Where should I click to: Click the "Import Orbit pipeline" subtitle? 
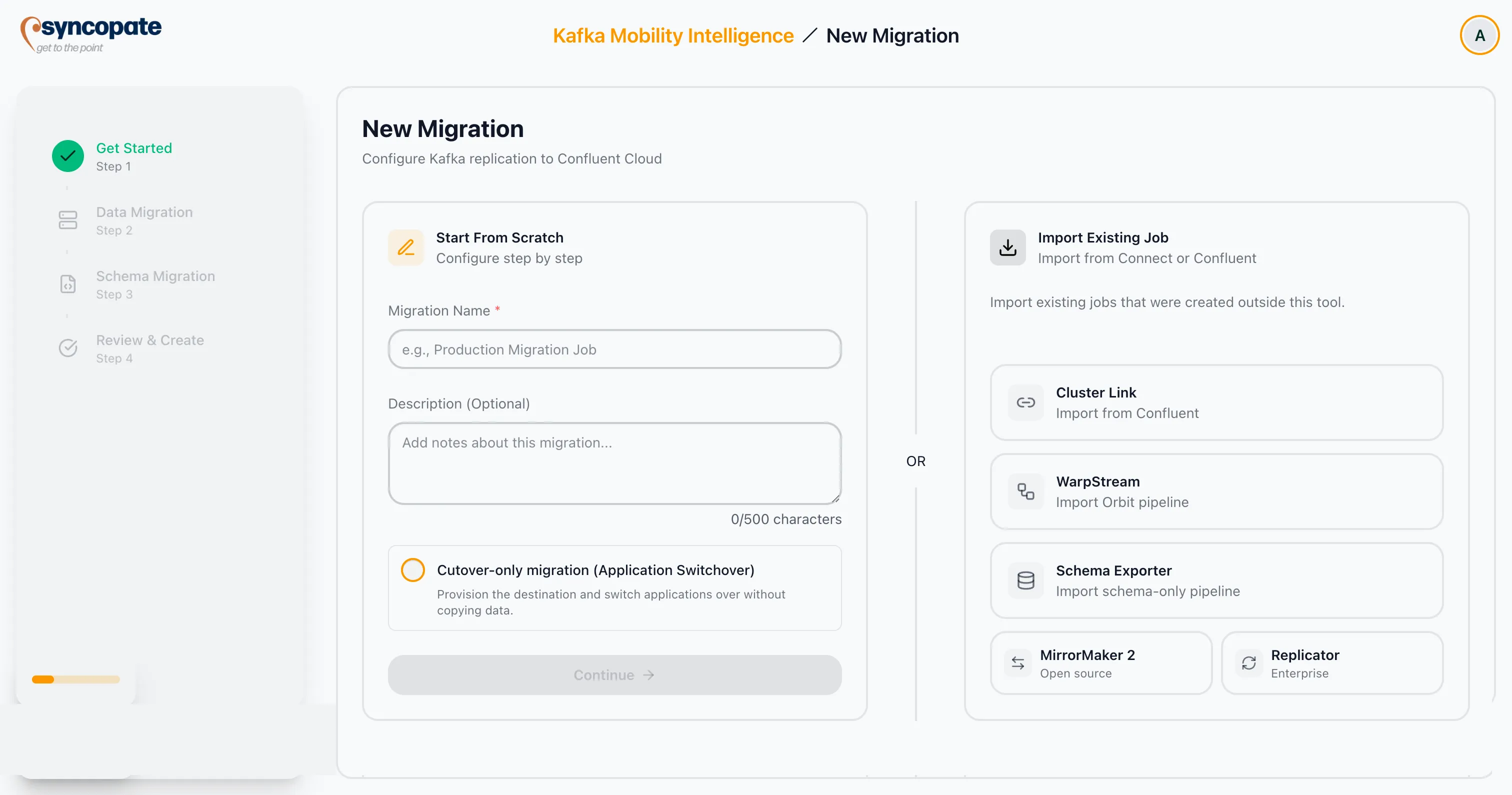(x=1121, y=502)
